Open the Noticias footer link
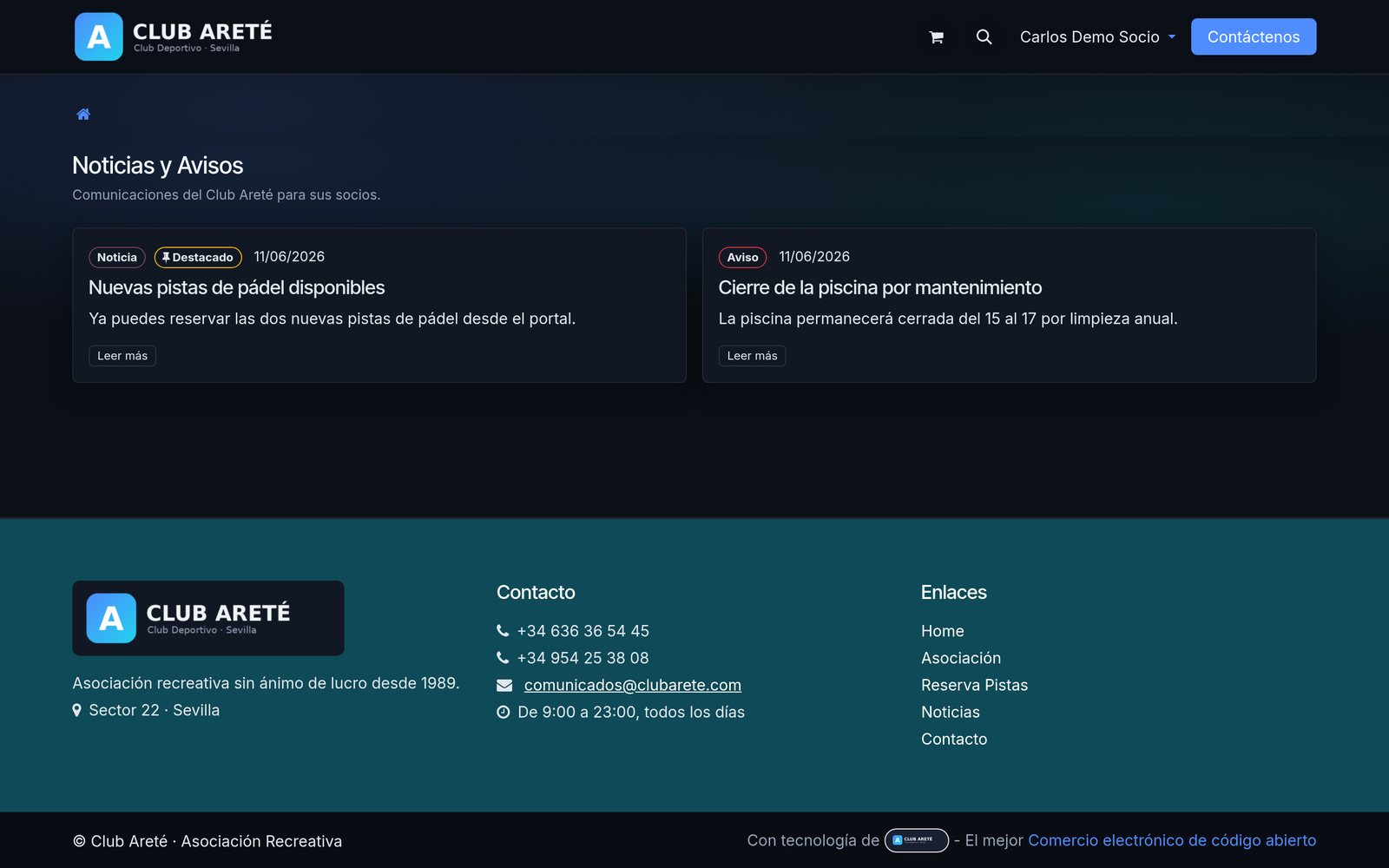Screen dimensions: 1389x868 951,712
